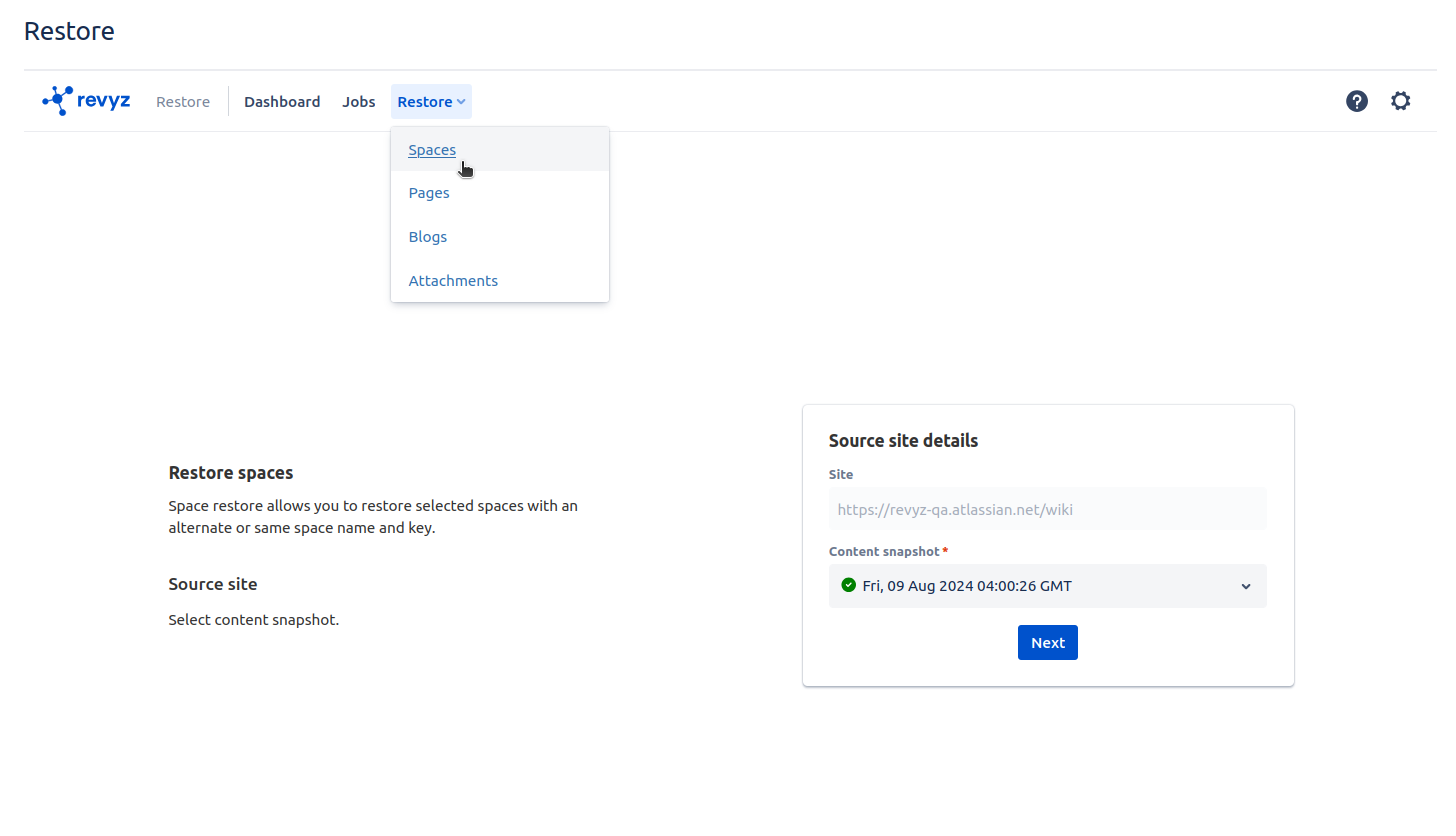Choose Pages in the Restore dropdown
Image resolution: width=1456 pixels, height=836 pixels.
pyautogui.click(x=429, y=193)
